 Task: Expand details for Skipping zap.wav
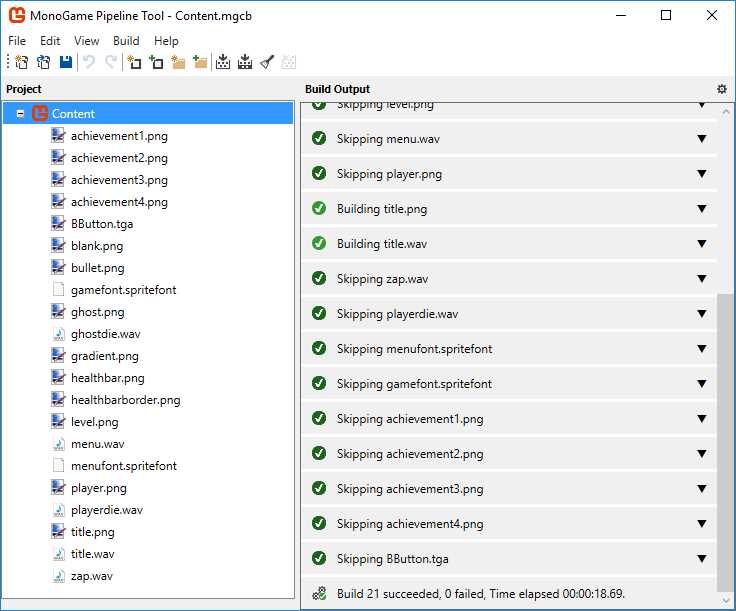pos(702,279)
